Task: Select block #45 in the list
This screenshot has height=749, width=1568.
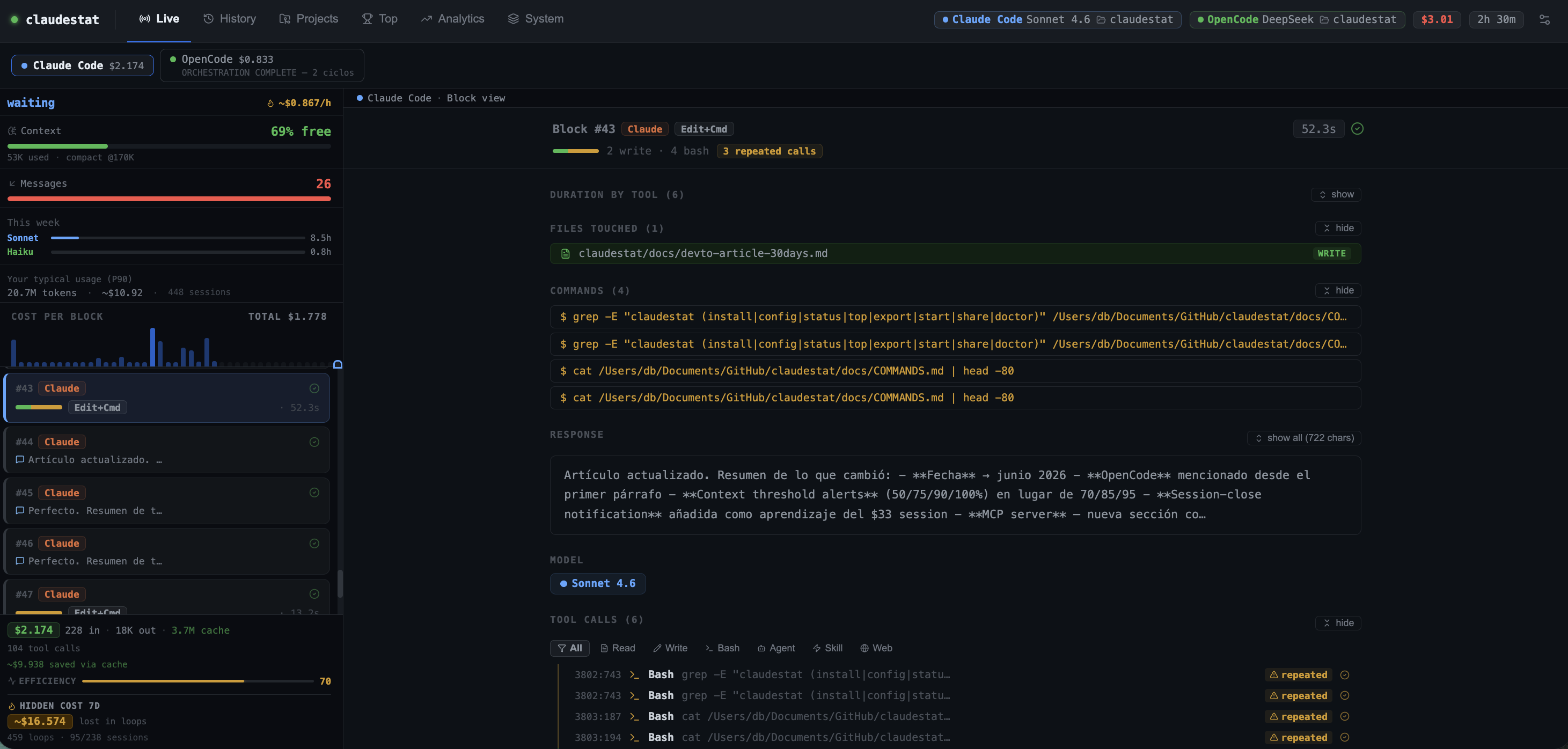Action: click(167, 501)
